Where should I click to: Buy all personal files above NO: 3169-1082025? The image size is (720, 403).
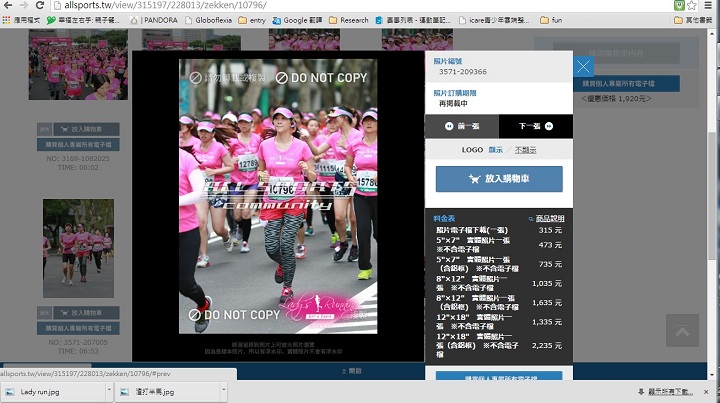(x=79, y=145)
